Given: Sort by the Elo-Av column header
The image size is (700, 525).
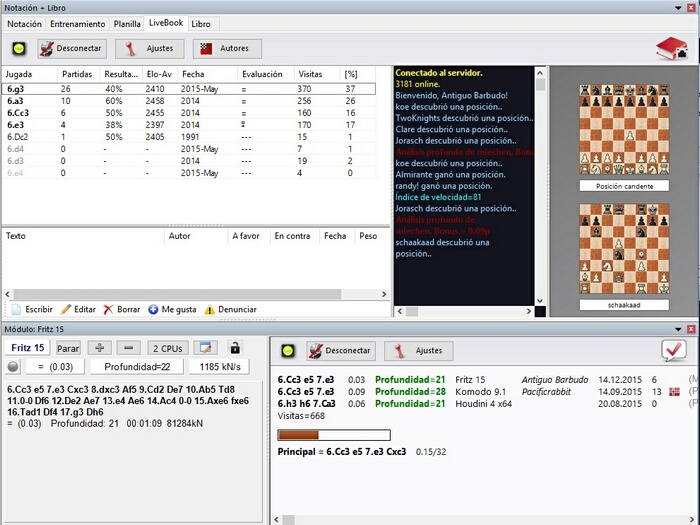Looking at the screenshot, I should point(159,74).
